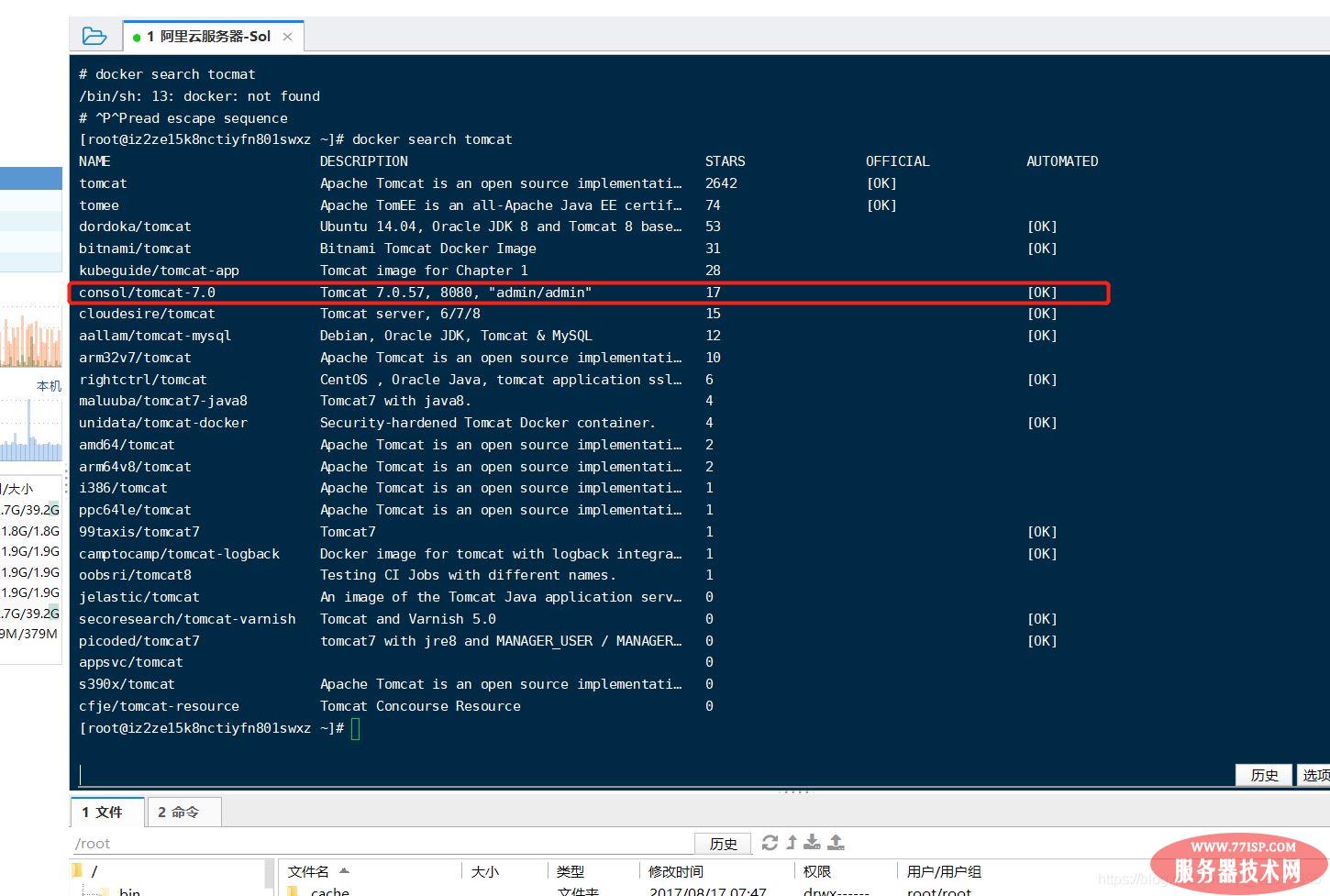The height and width of the screenshot is (896, 1330).
Task: Switch to the 1 文件 tab
Action: point(107,812)
